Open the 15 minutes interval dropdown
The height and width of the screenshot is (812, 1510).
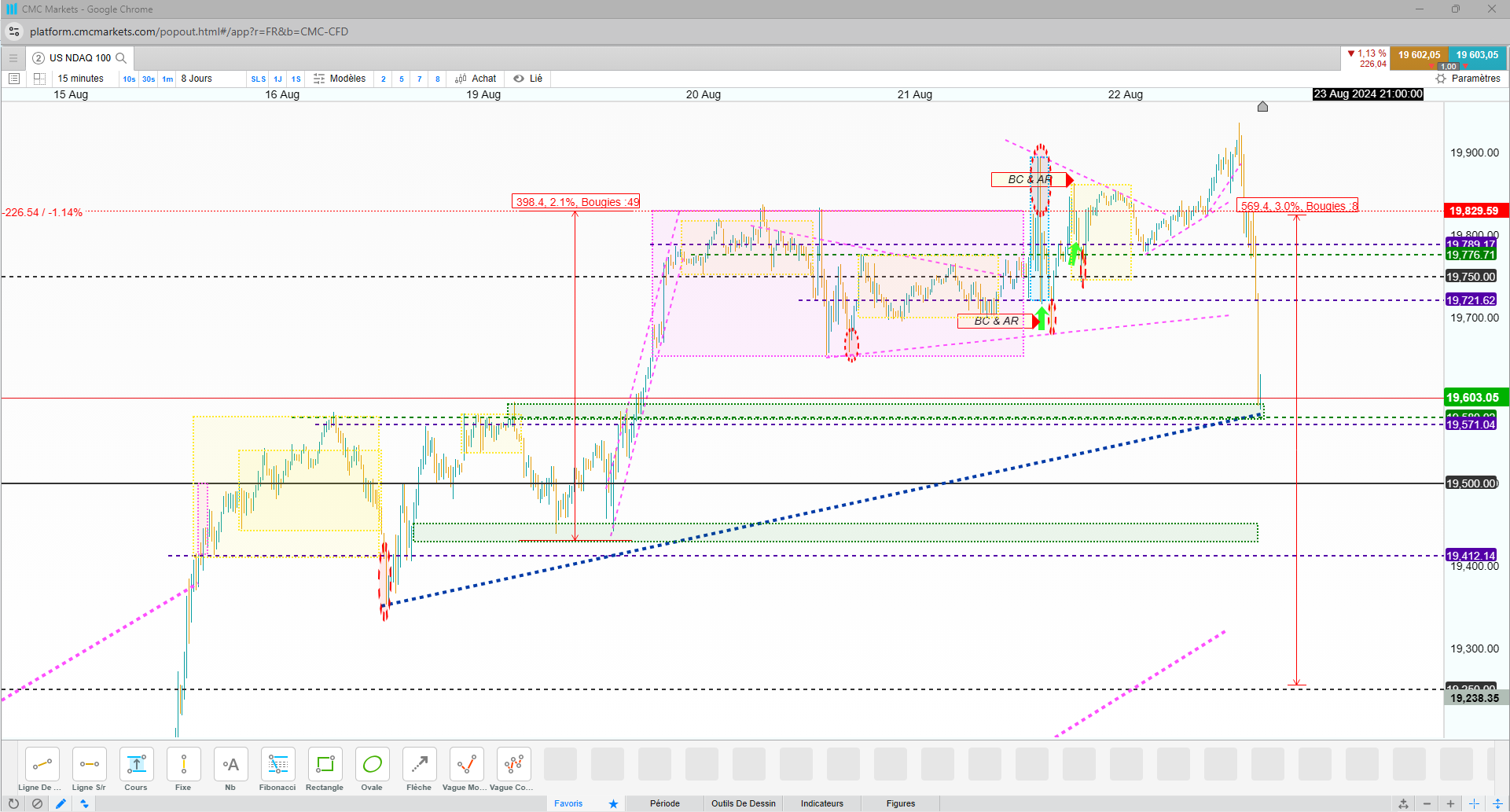81,79
